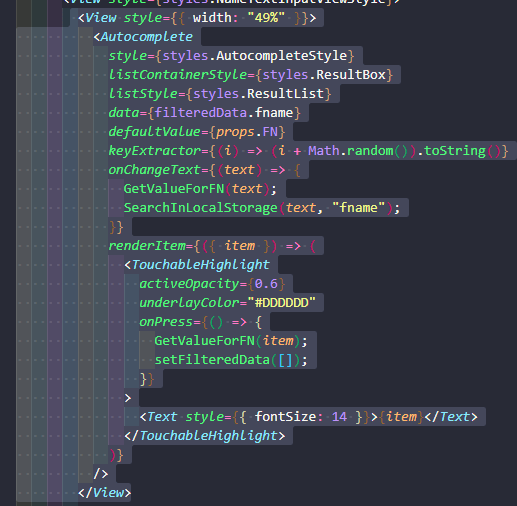Click the opening Autocomplete tag name
The height and width of the screenshot is (506, 517).
pos(147,37)
